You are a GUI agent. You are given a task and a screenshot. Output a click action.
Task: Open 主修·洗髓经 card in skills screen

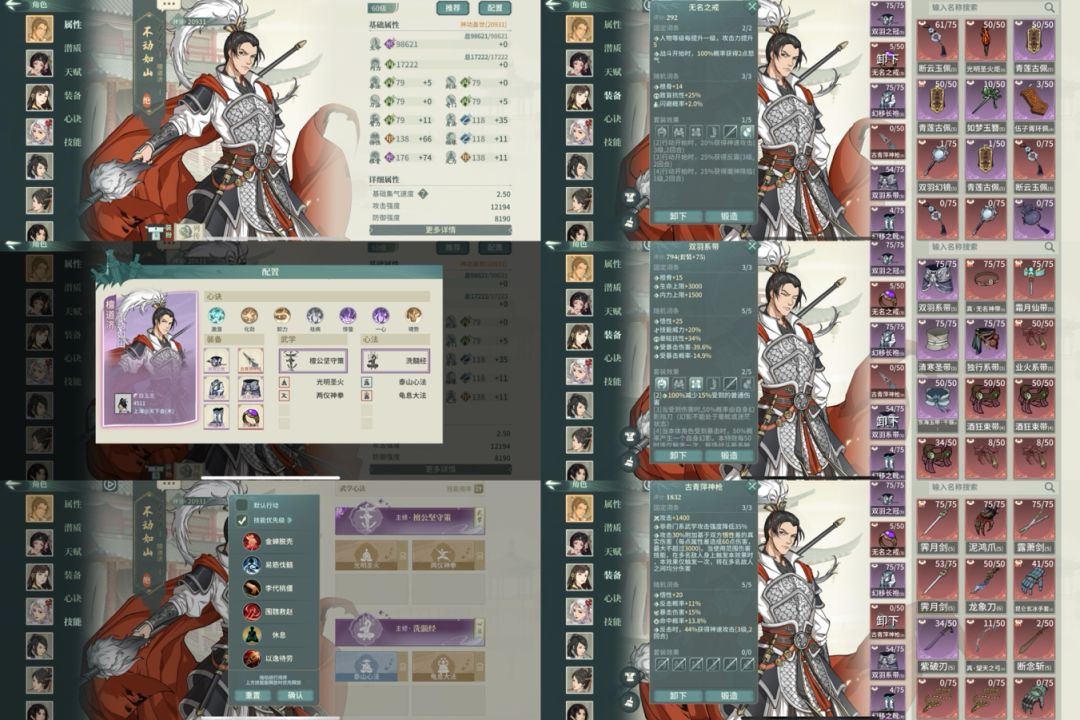click(410, 630)
